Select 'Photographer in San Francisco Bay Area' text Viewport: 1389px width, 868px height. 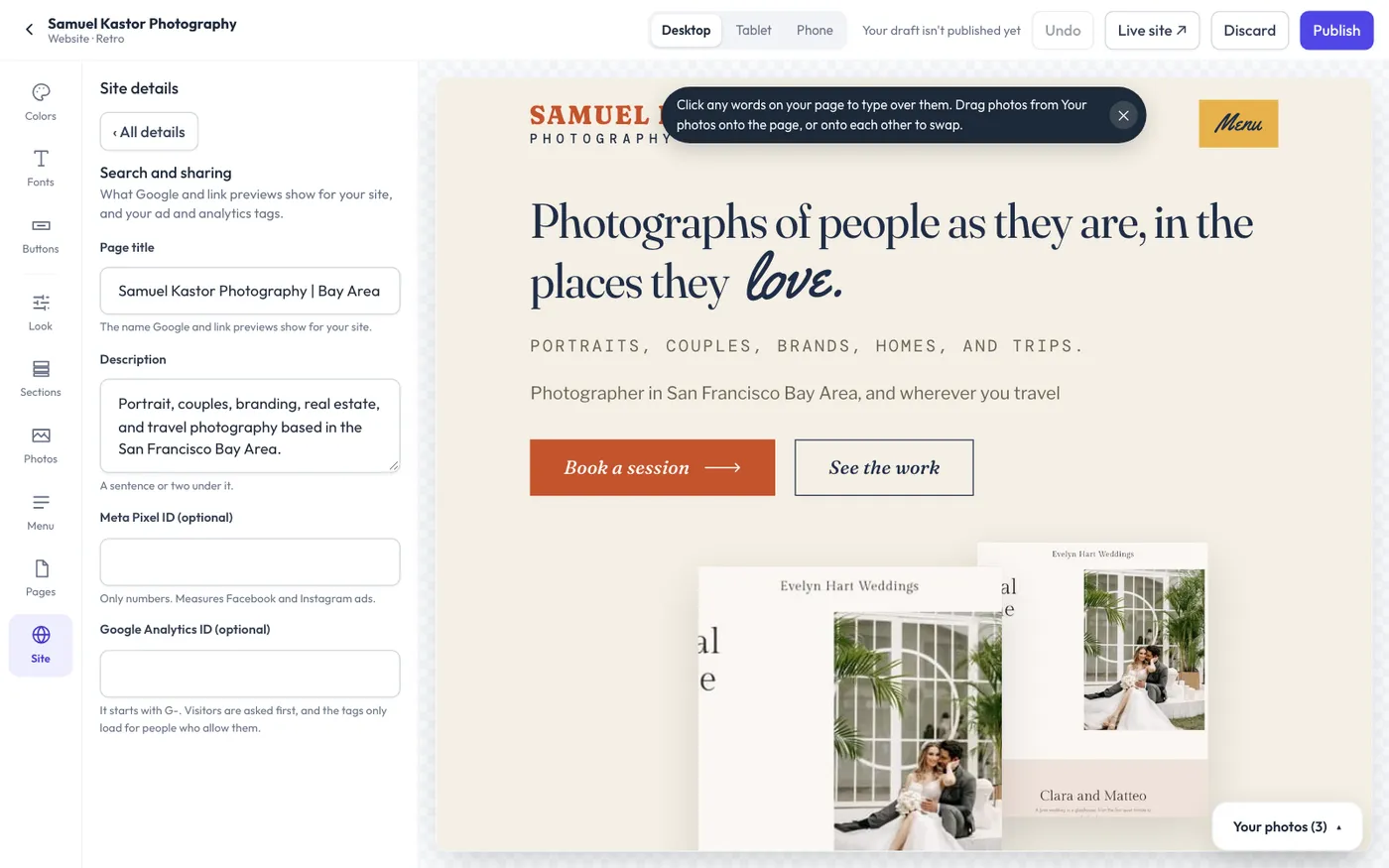tap(795, 393)
